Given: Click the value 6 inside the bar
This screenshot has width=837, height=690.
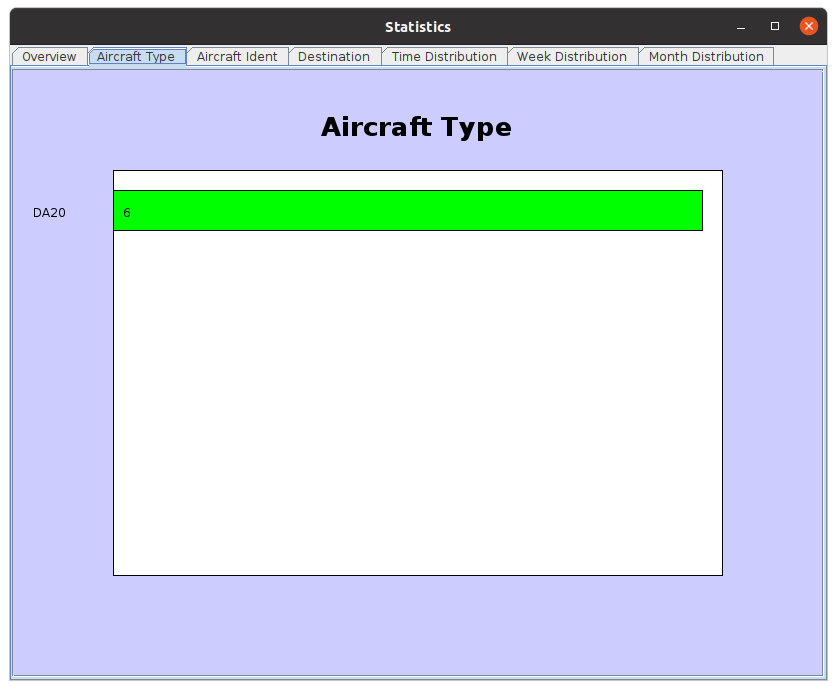Looking at the screenshot, I should pos(127,212).
